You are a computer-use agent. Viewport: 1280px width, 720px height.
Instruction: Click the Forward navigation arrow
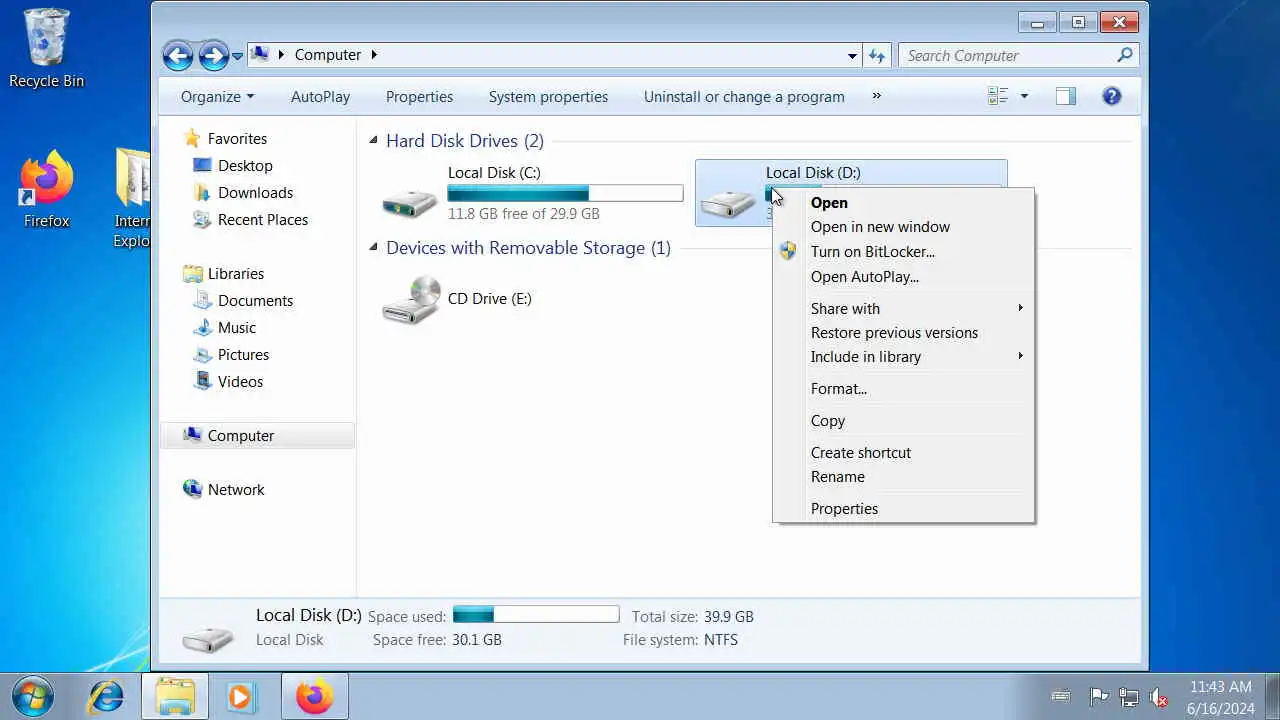(x=213, y=55)
